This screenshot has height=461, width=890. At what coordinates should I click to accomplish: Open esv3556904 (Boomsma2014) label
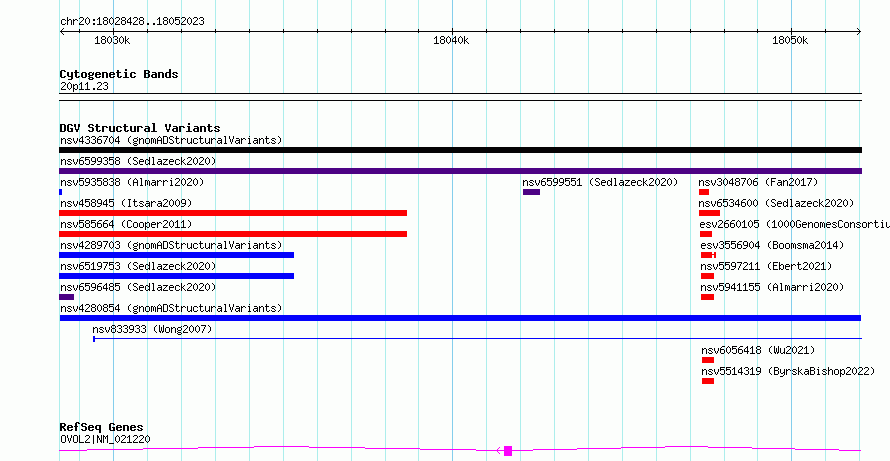pyautogui.click(x=772, y=245)
